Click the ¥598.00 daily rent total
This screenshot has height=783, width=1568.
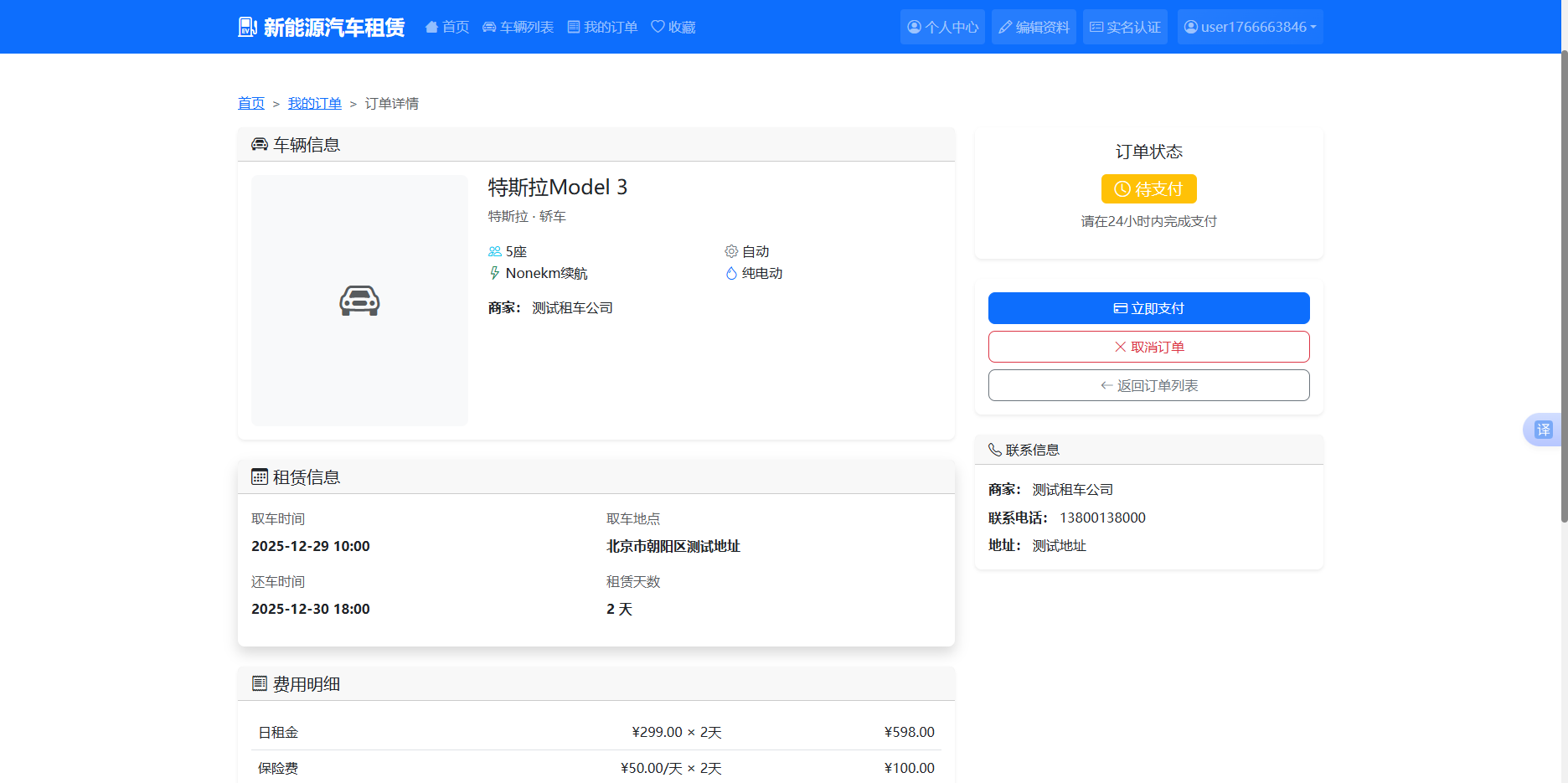910,732
